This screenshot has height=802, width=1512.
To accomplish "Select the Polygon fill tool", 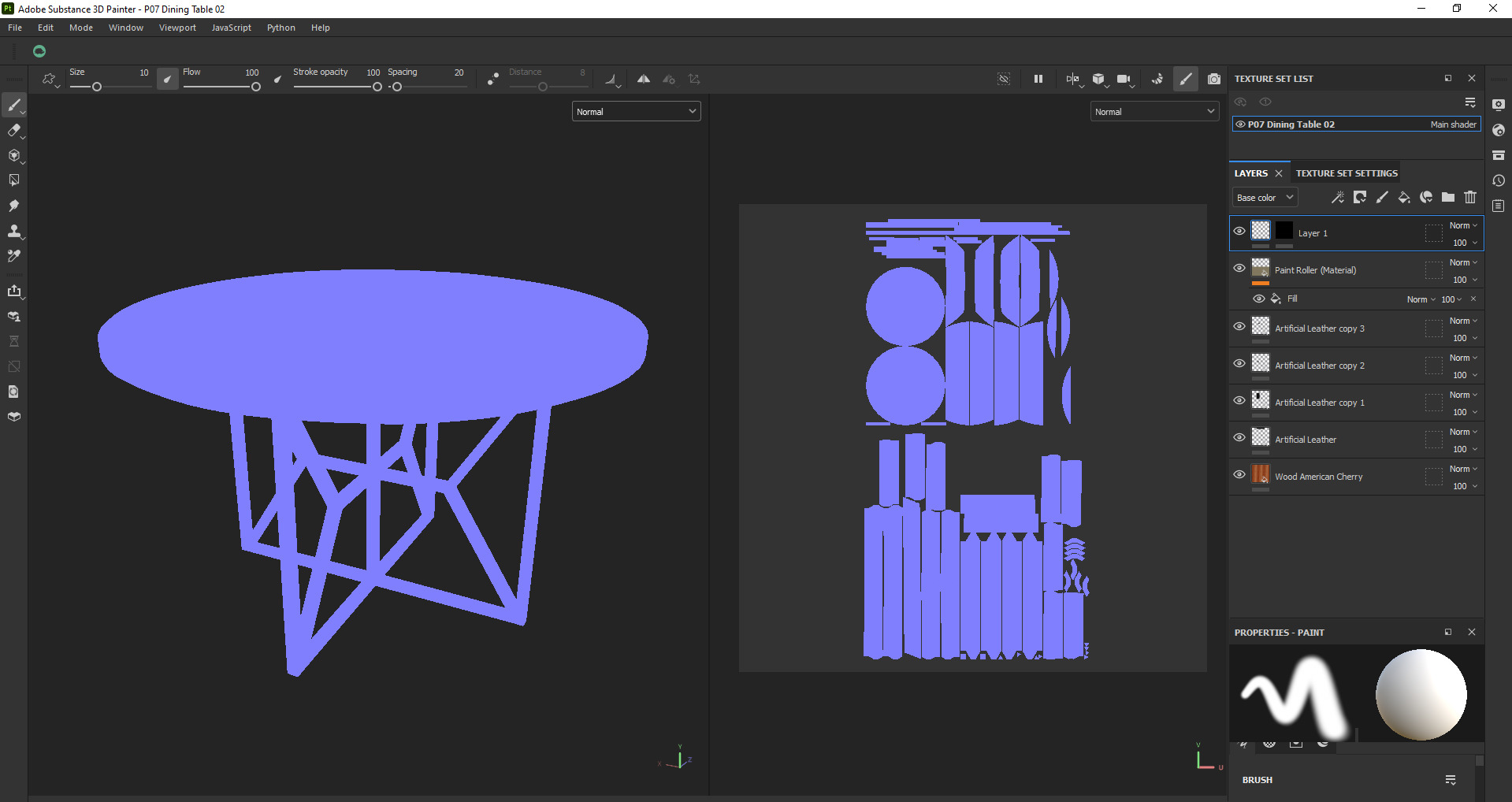I will tap(14, 180).
